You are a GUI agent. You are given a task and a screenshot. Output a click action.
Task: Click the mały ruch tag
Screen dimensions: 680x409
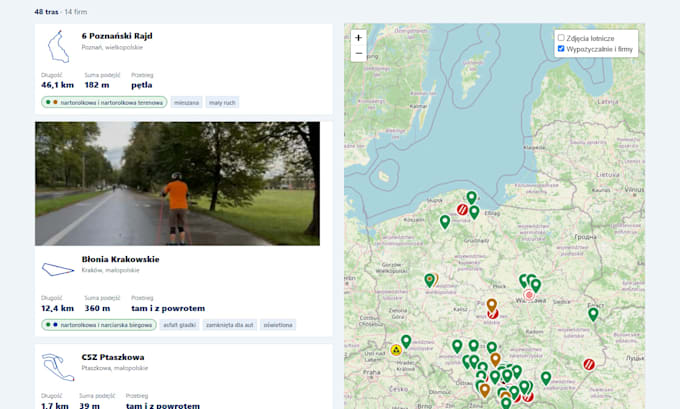click(x=222, y=102)
